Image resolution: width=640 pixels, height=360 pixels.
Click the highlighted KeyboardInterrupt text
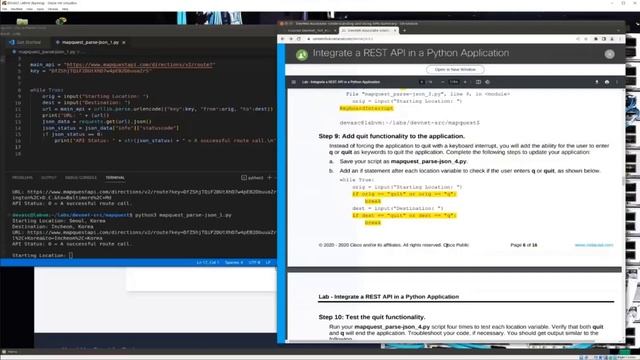tap(367, 108)
